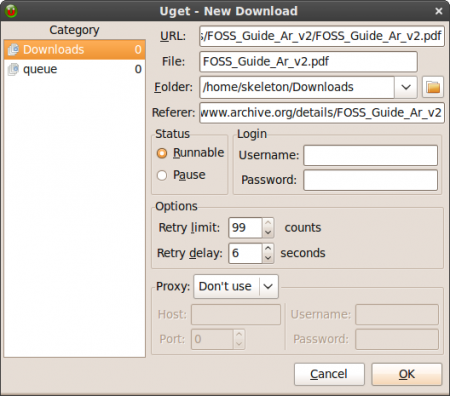This screenshot has width=450, height=396.
Task: Open the Proxy "Don't use" dropdown
Action: (236, 286)
